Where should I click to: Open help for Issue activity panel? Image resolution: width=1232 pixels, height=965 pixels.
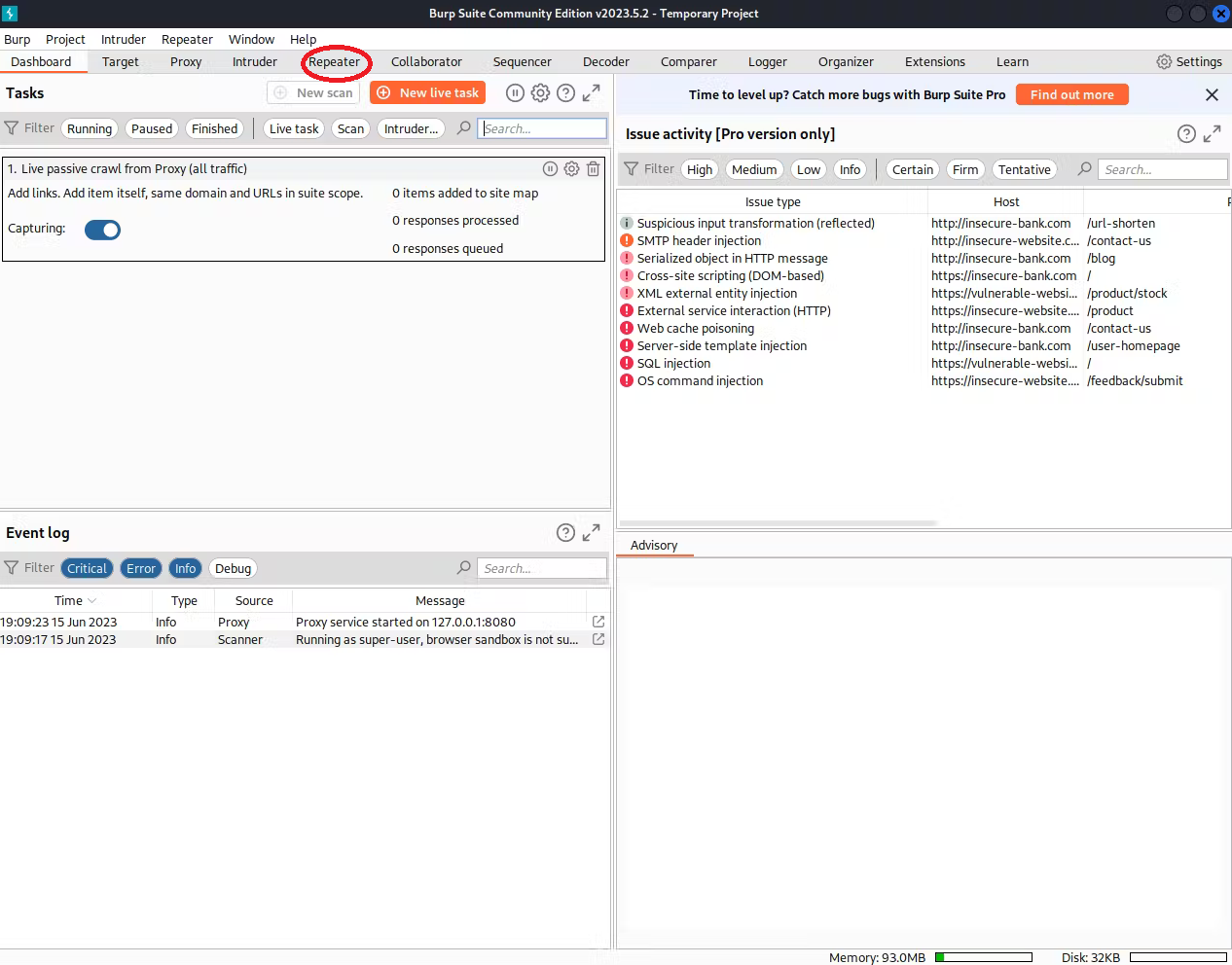(1186, 134)
